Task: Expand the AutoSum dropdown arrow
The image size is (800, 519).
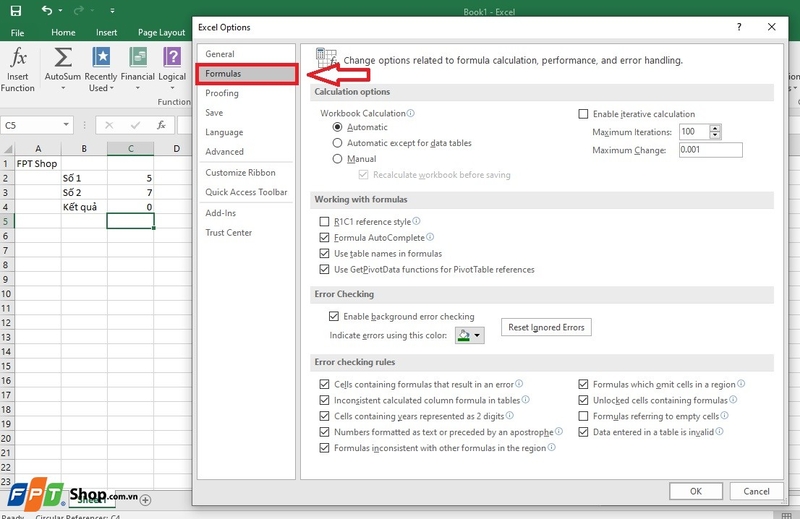Action: (x=63, y=88)
